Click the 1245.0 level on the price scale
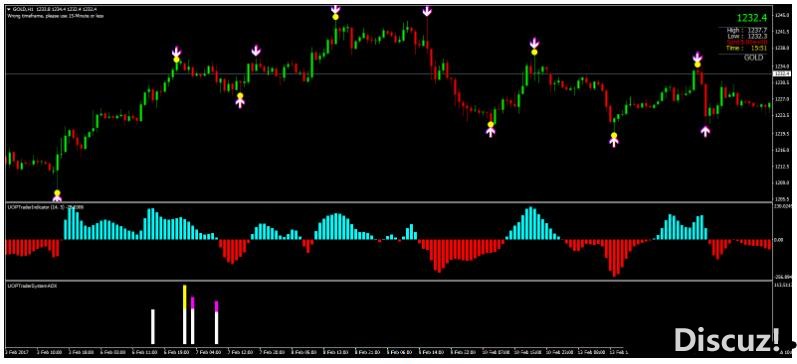This screenshot has height=364, width=797. 781,15
